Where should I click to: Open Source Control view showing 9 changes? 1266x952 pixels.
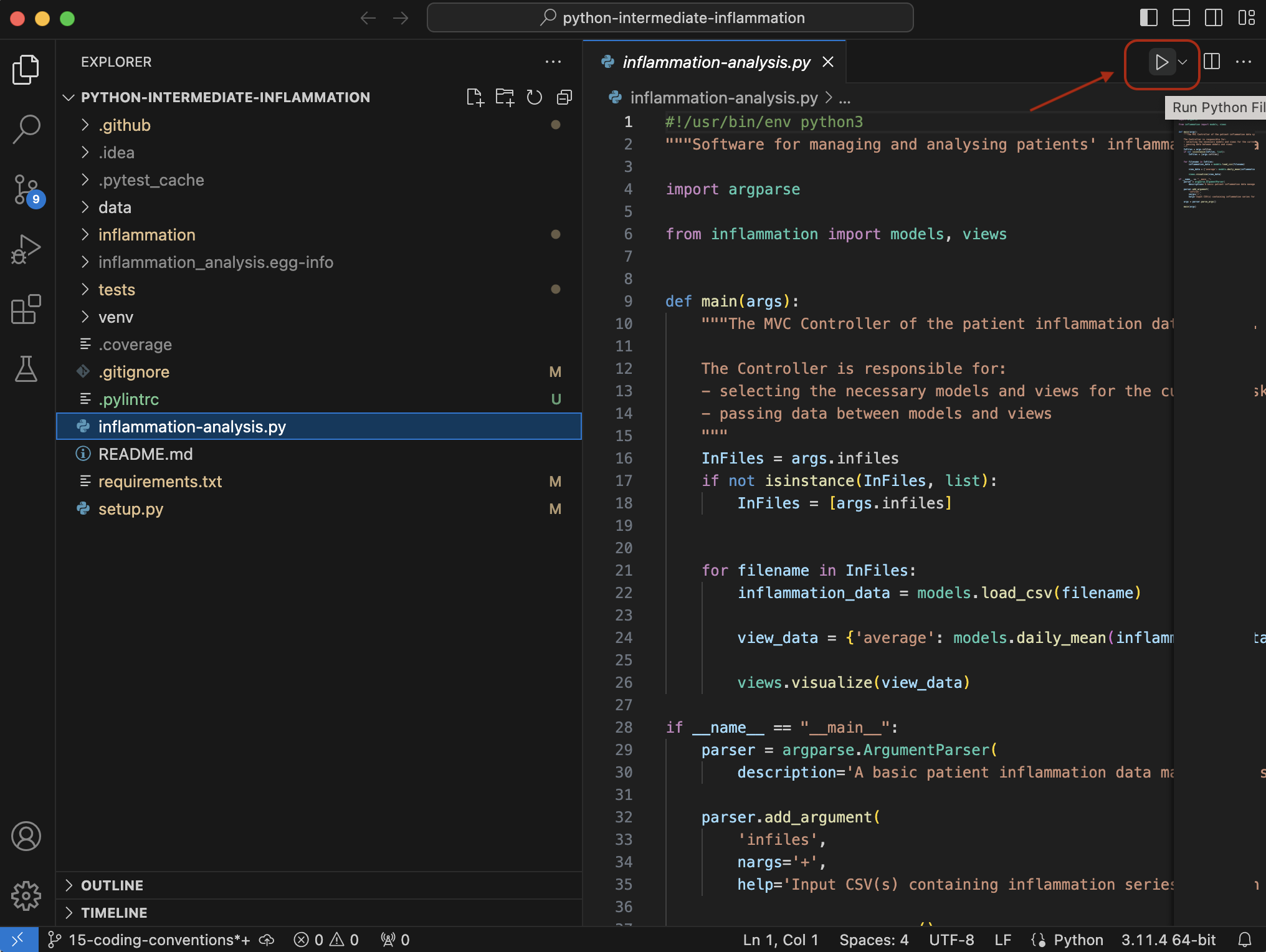[26, 189]
